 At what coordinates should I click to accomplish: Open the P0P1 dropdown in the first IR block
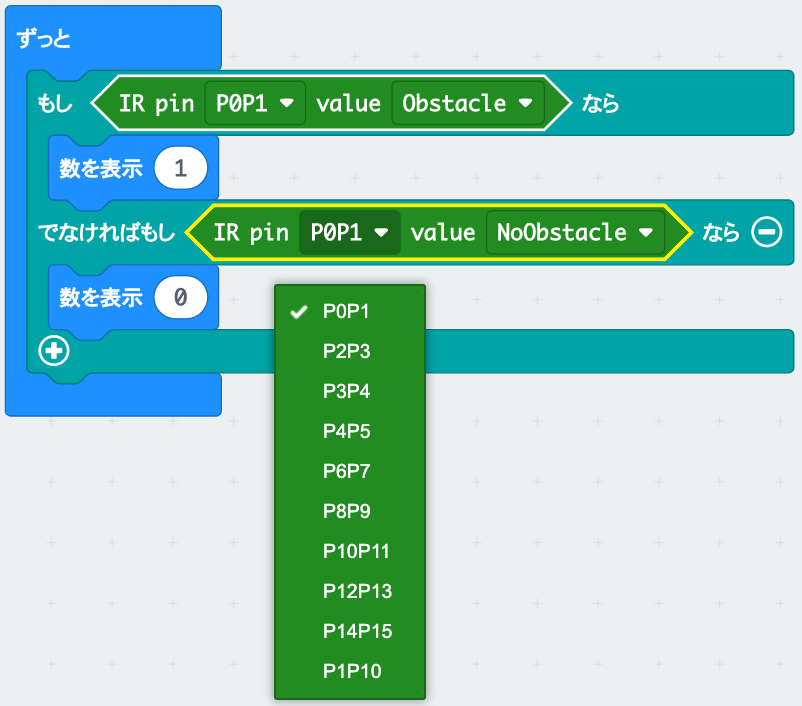(253, 103)
